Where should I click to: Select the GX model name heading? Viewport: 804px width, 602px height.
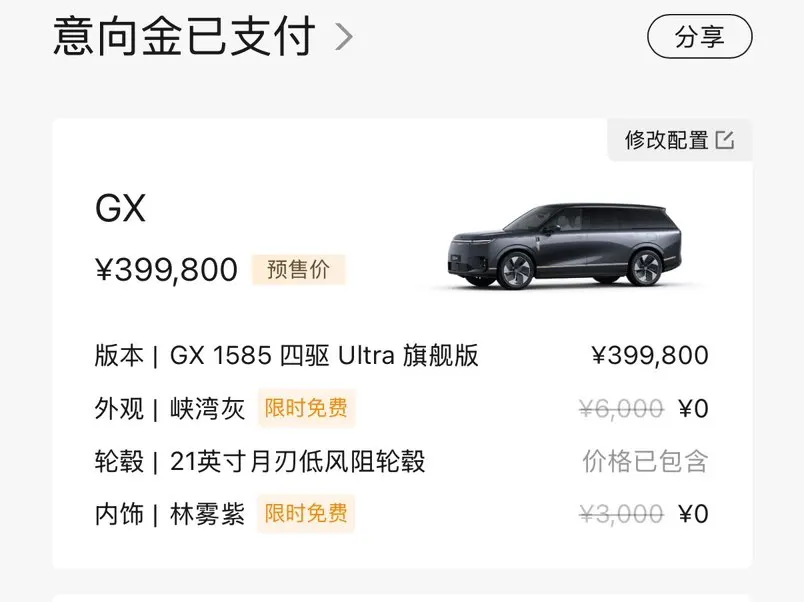pos(120,209)
